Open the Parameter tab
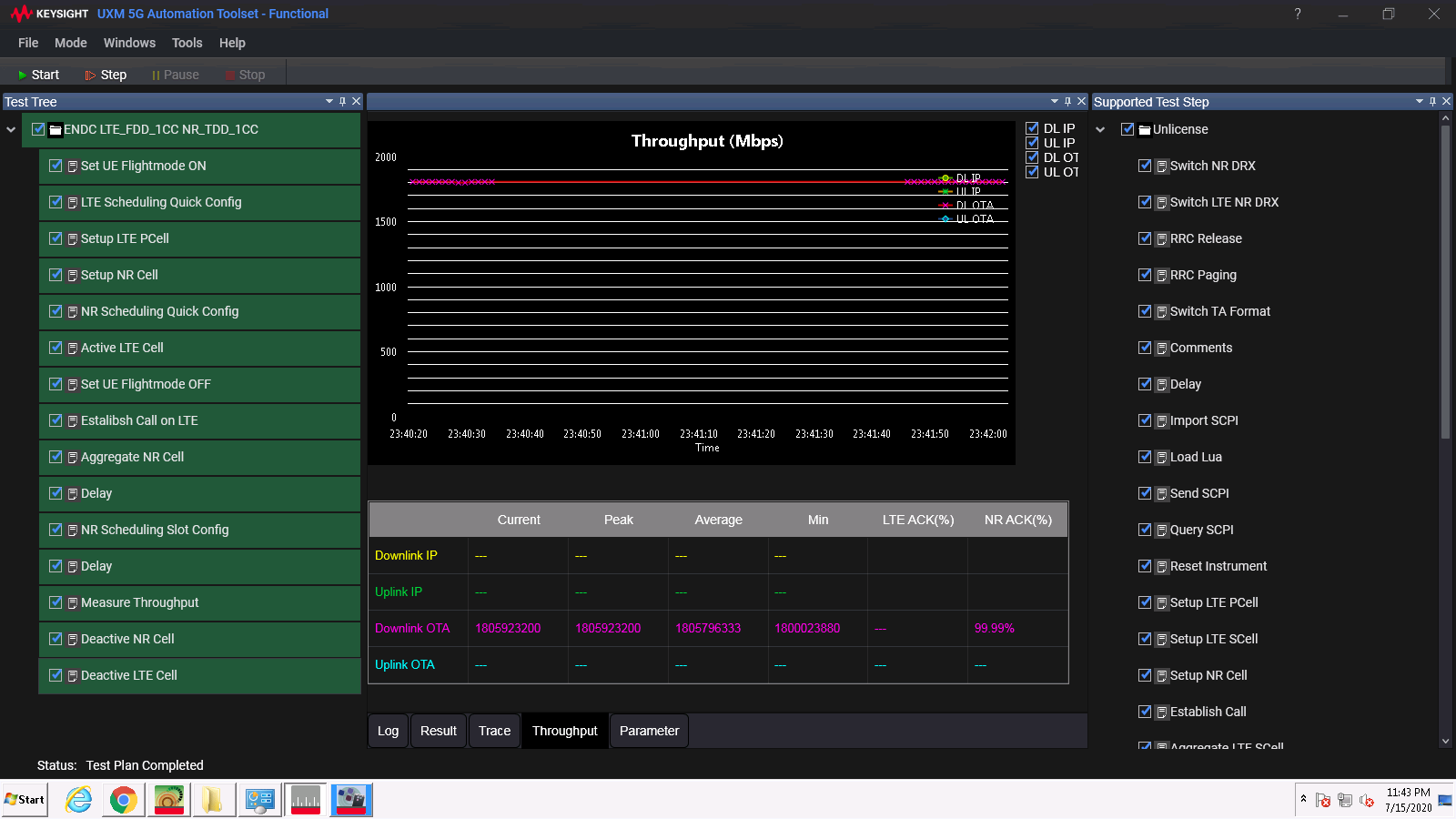The image size is (1456, 819). (649, 731)
